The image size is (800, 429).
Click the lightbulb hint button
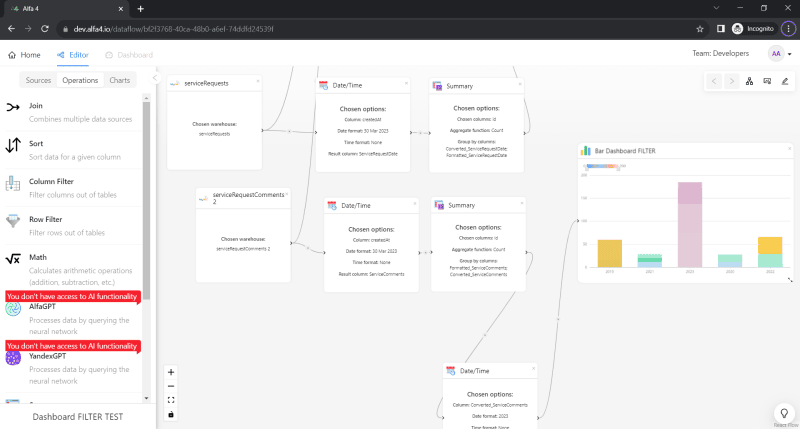[785, 411]
